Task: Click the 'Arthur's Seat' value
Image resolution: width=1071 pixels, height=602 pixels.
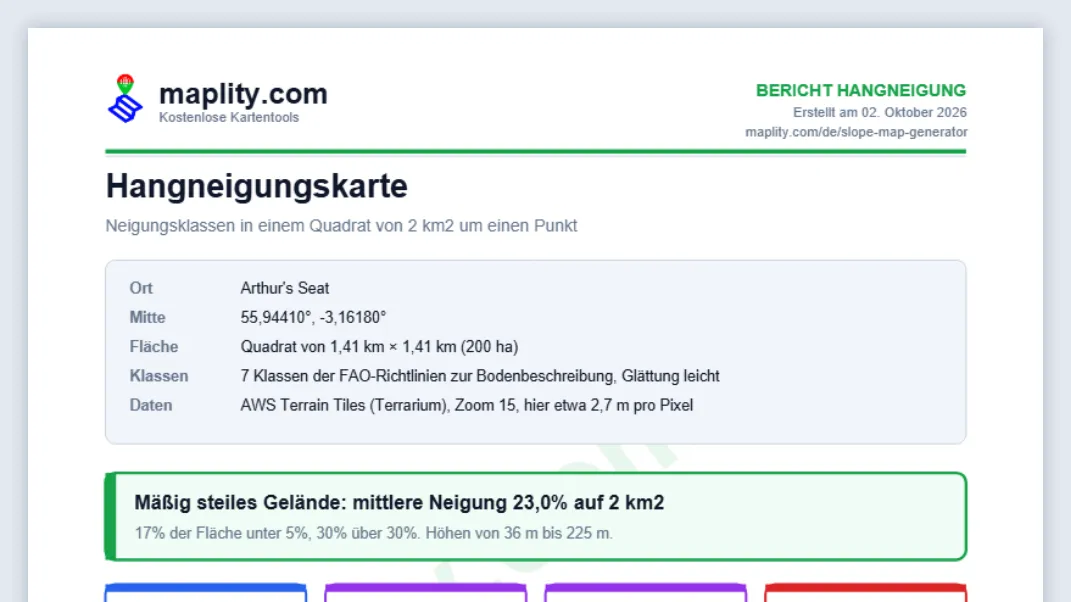Action: (x=285, y=288)
